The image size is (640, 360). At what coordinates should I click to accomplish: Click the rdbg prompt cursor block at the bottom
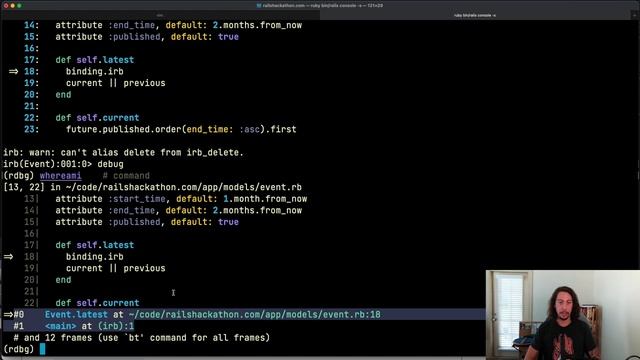(x=42, y=349)
